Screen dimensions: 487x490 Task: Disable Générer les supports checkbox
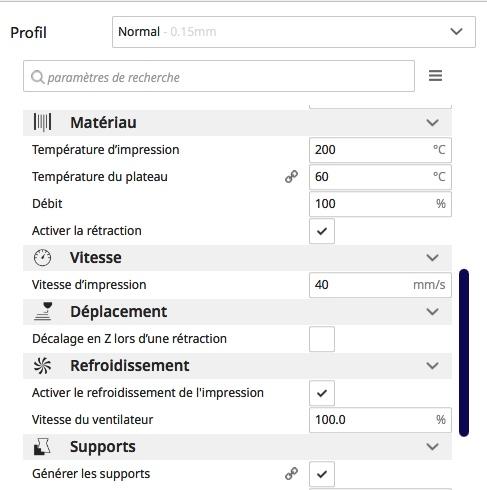pos(322,474)
